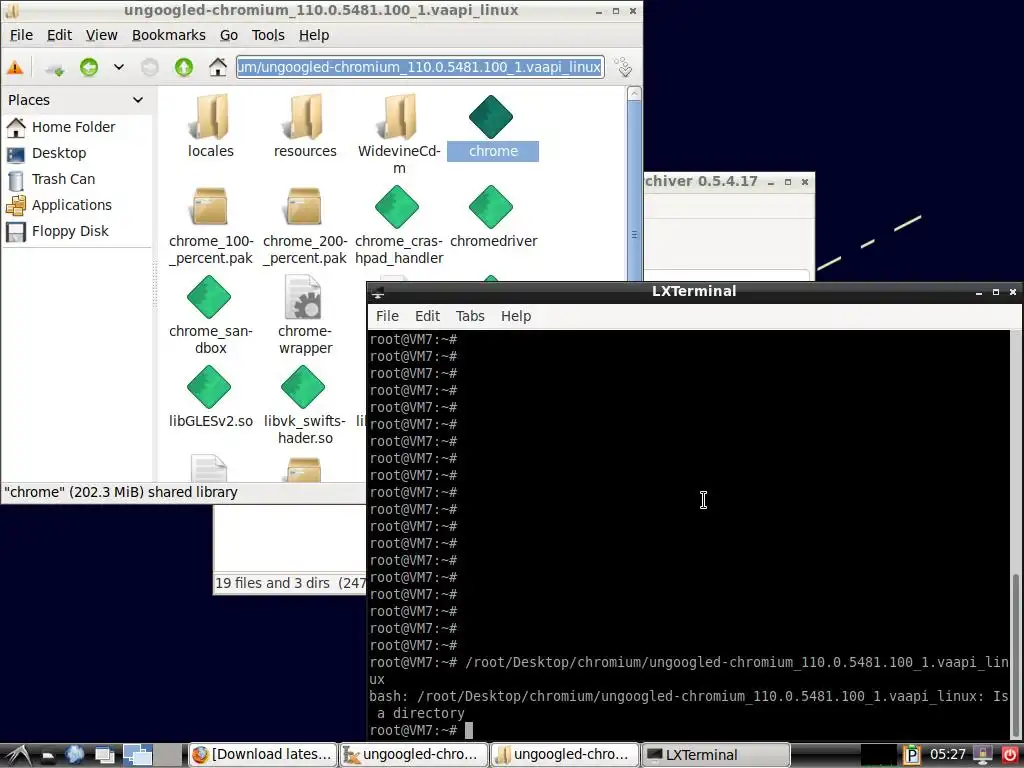Click the path address bar field
This screenshot has height=768, width=1024.
[420, 67]
